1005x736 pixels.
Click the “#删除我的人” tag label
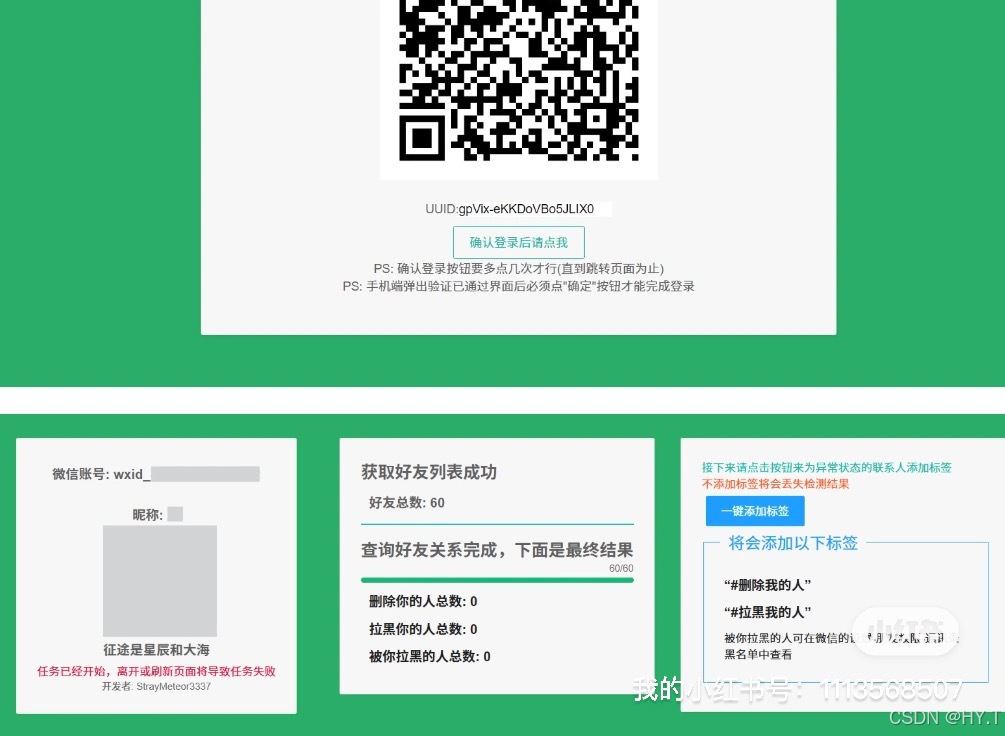point(767,585)
